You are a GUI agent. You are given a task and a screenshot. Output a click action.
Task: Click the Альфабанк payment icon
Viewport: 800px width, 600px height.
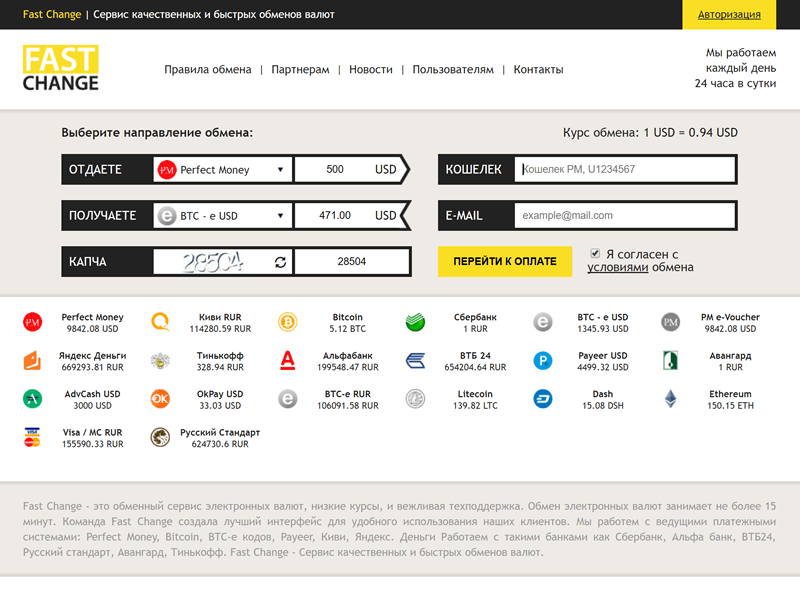(288, 359)
